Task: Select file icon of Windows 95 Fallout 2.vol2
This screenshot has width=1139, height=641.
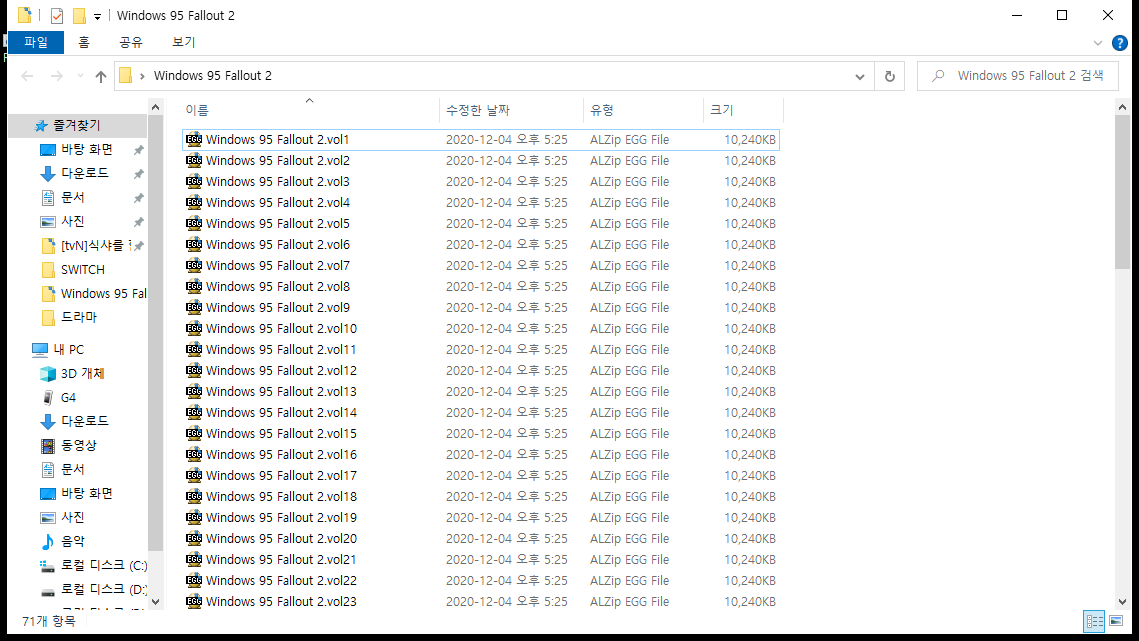Action: (x=194, y=161)
